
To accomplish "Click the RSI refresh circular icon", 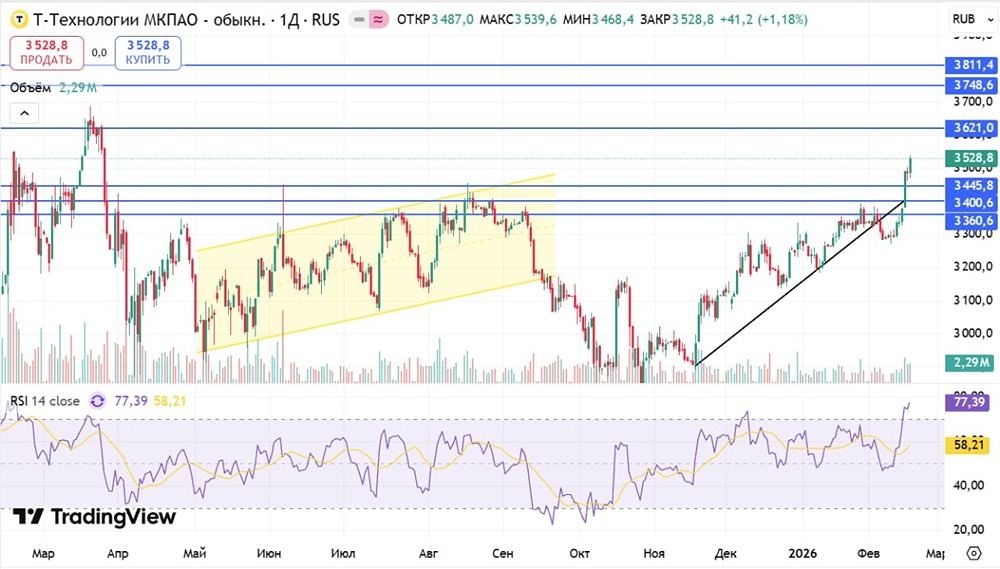I will tap(97, 401).
